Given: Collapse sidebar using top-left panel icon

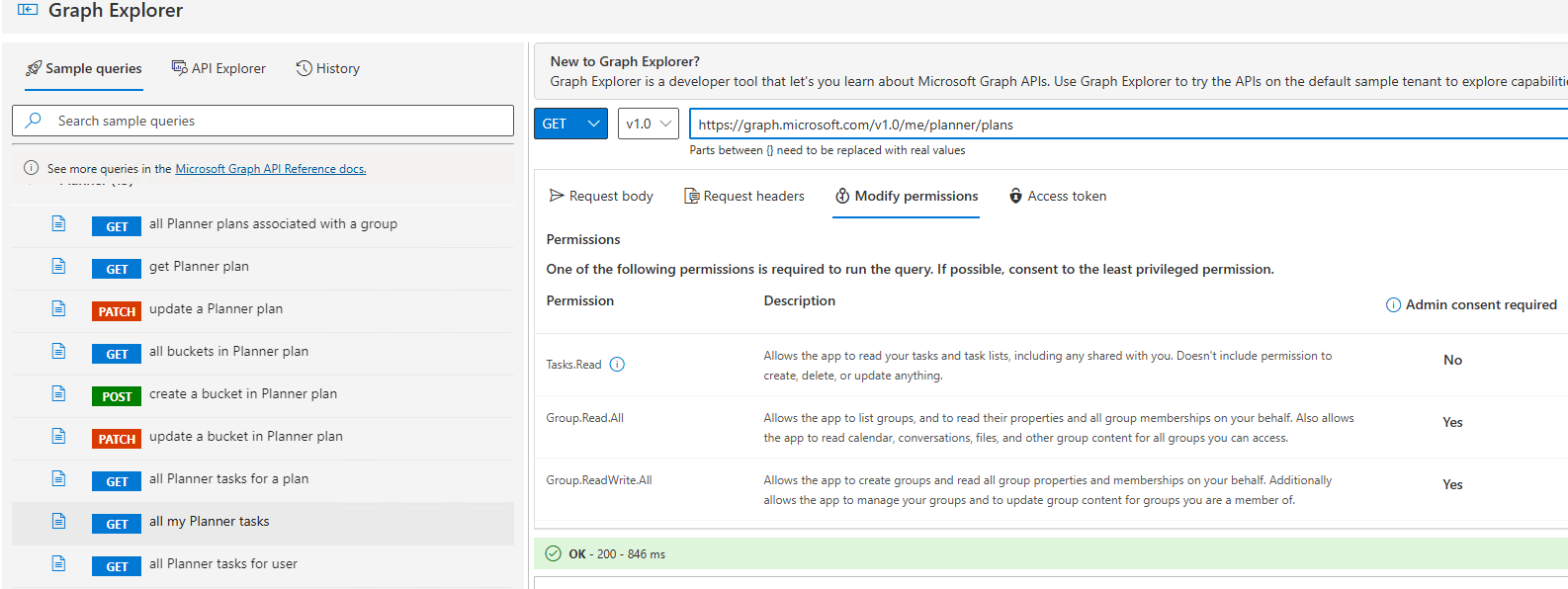Looking at the screenshot, I should [x=28, y=10].
